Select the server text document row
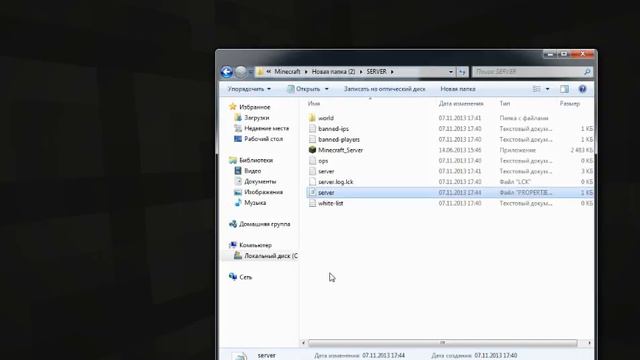Viewport: 640px width, 360px height. [x=450, y=171]
